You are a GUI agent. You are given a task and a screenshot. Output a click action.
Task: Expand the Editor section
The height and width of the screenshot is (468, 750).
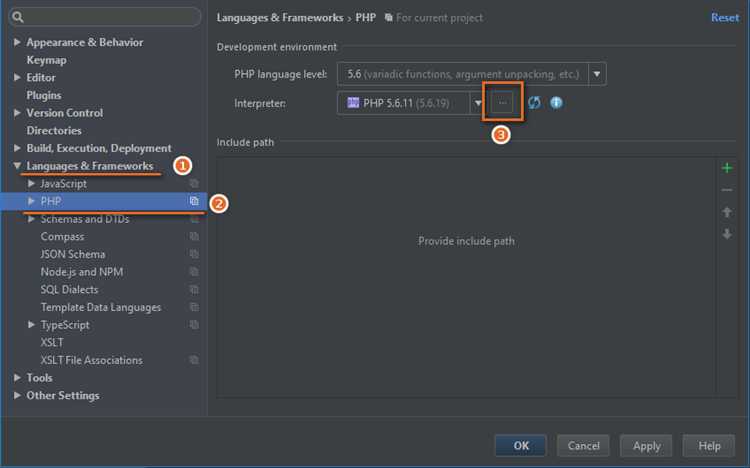point(17,78)
